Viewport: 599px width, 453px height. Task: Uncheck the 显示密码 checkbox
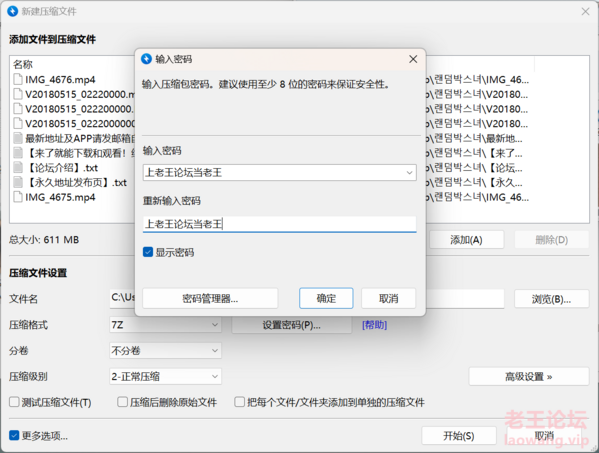coord(148,252)
